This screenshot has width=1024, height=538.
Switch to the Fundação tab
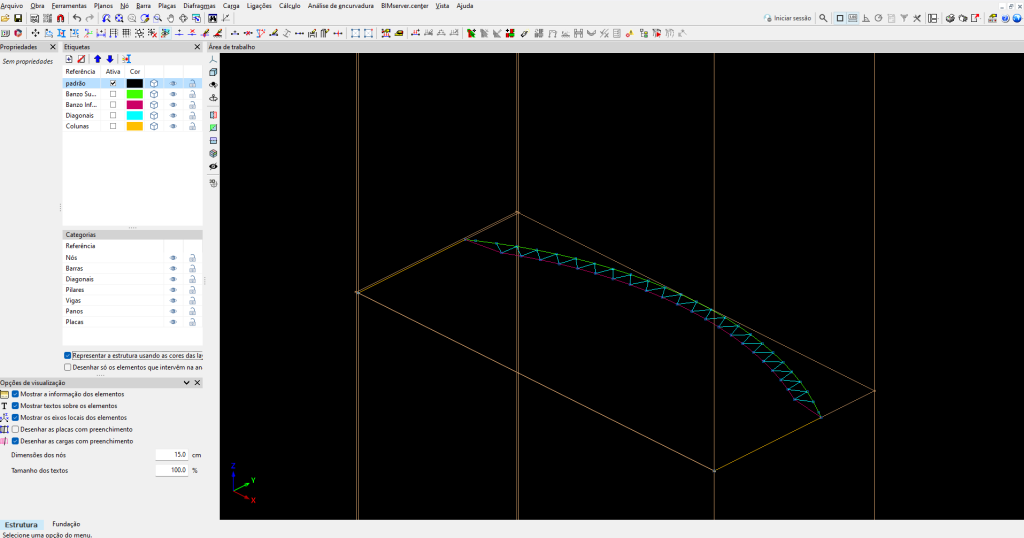[x=66, y=524]
